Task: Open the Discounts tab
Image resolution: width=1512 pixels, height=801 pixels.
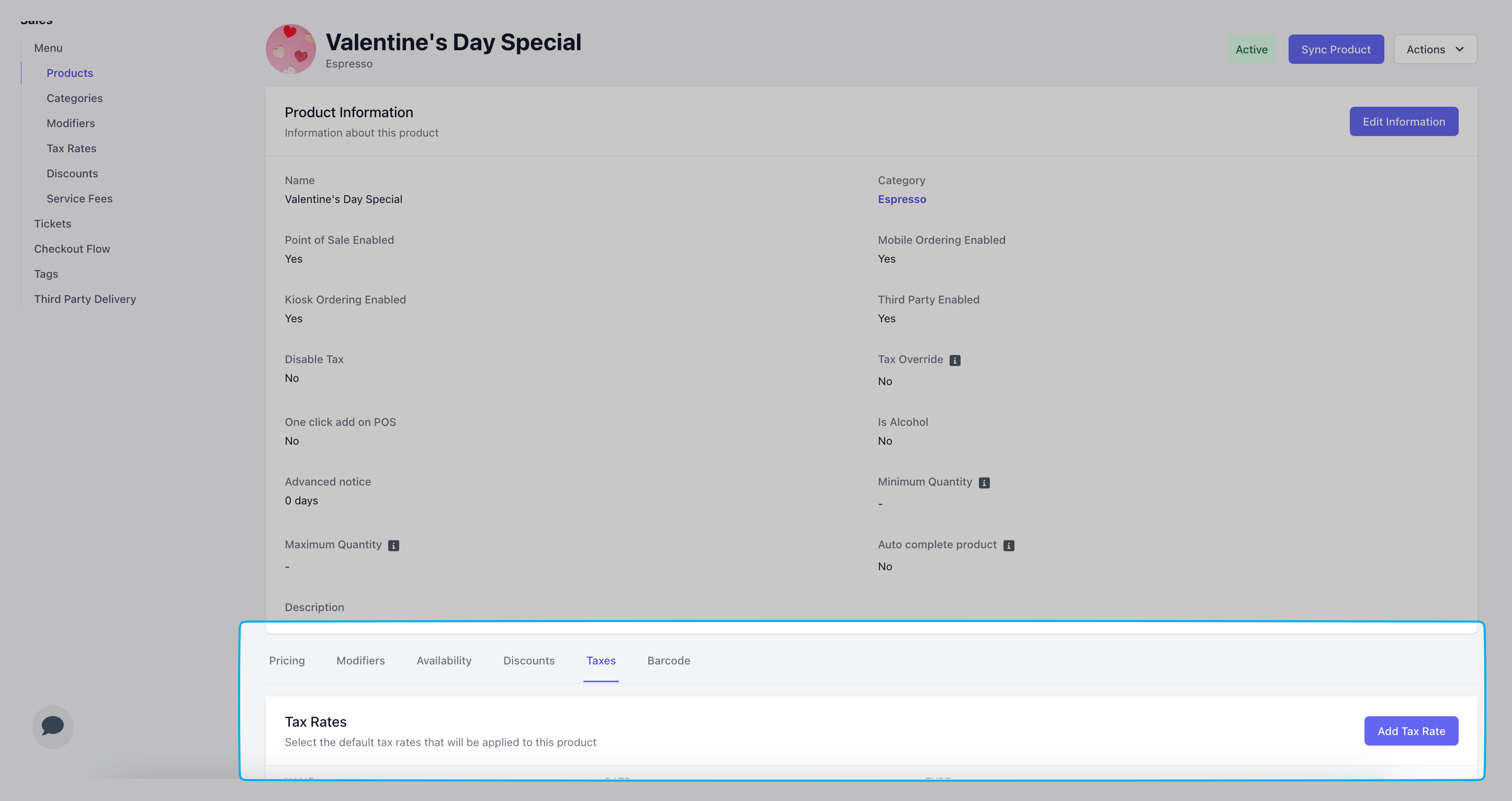Action: pos(528,660)
